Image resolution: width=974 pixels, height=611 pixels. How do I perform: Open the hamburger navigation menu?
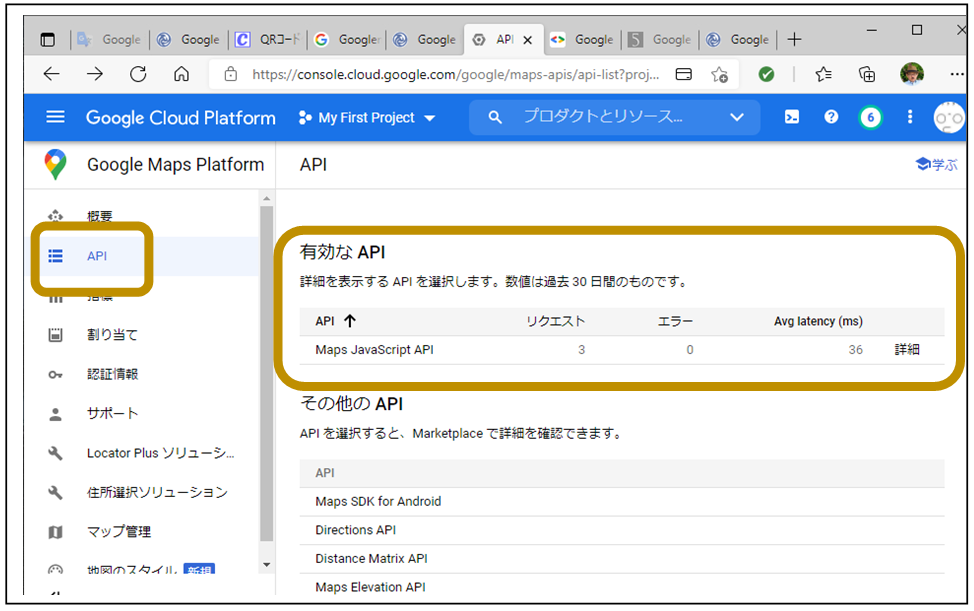coord(56,117)
